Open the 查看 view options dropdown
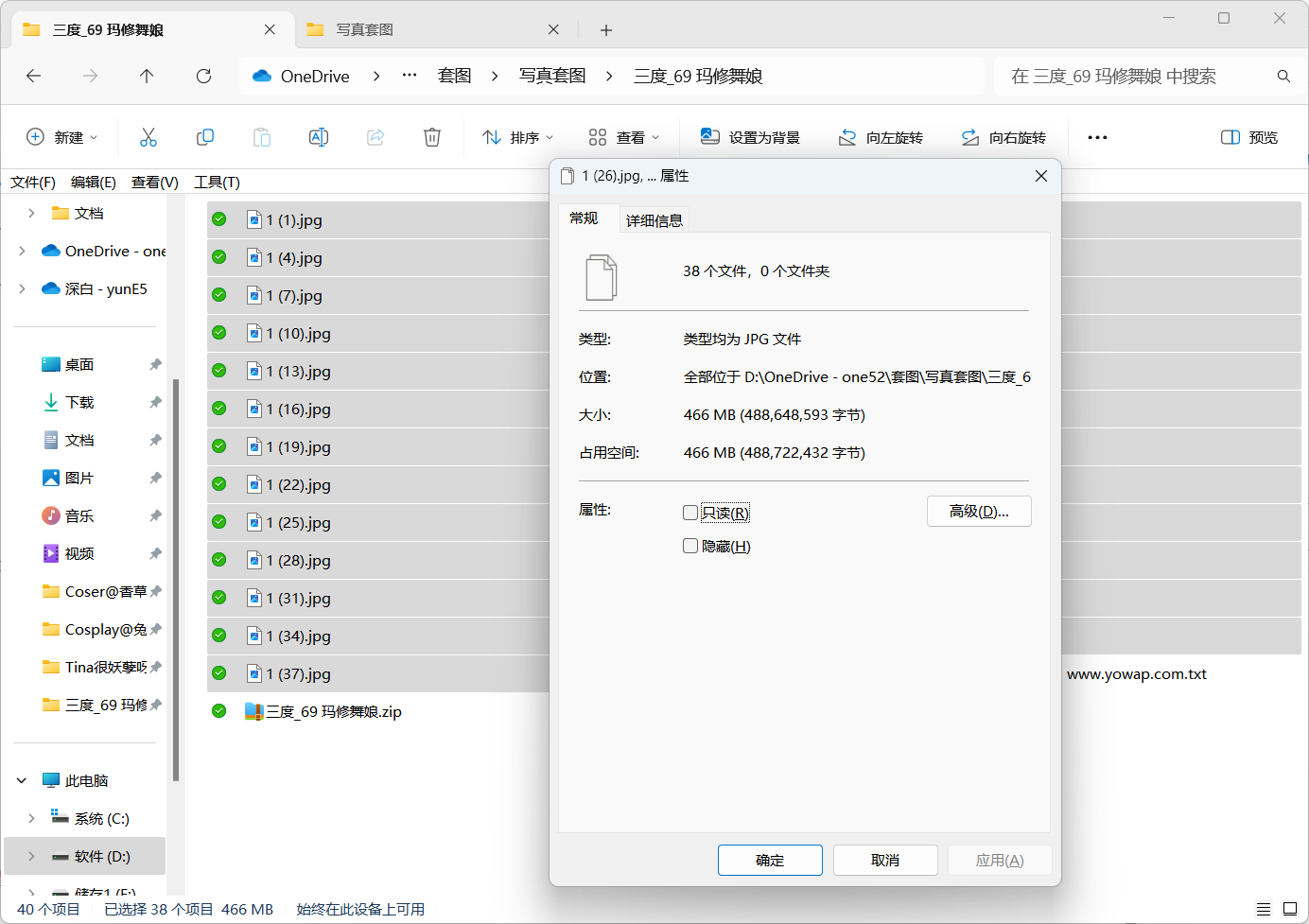This screenshot has width=1309, height=924. click(622, 137)
